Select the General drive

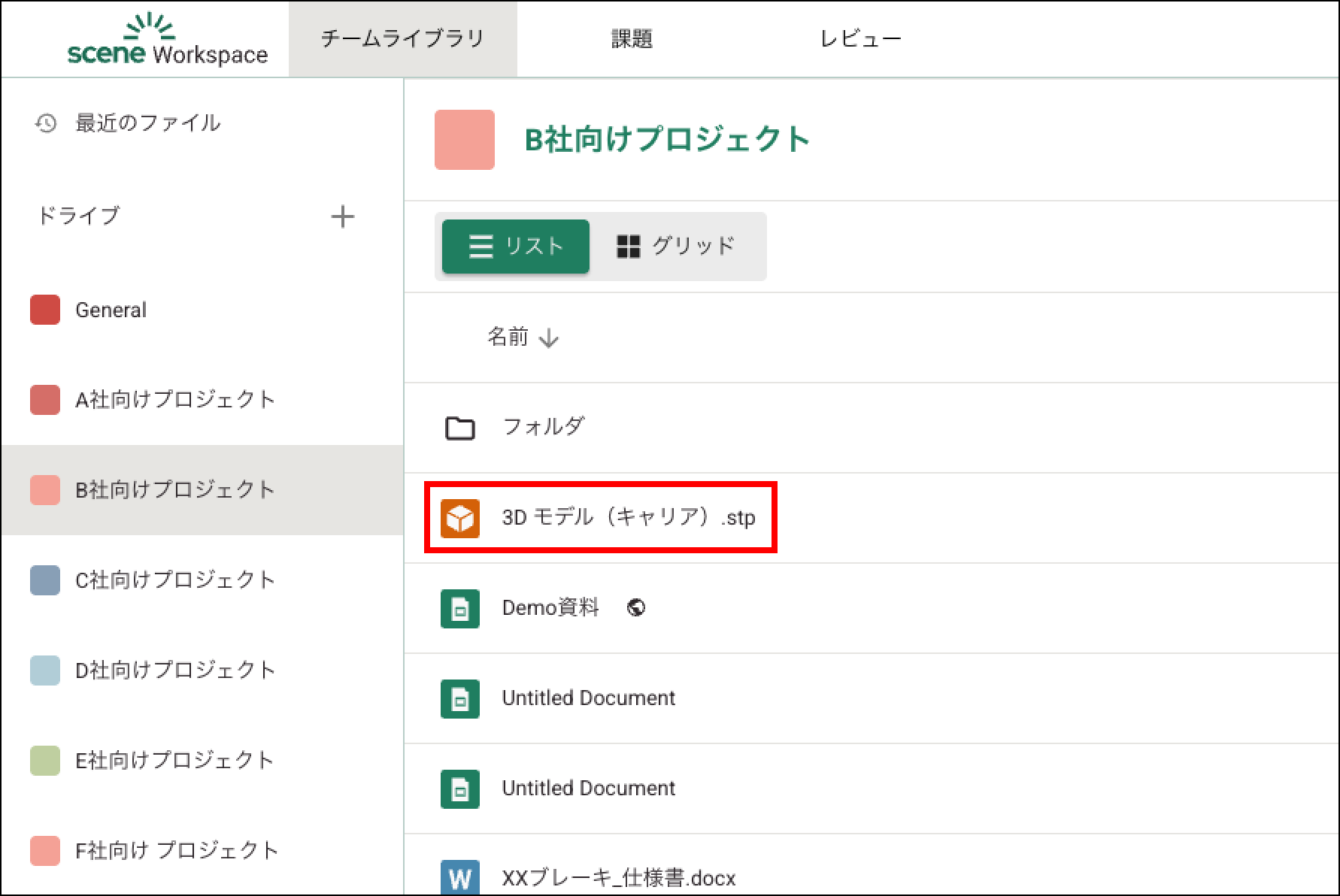click(111, 310)
